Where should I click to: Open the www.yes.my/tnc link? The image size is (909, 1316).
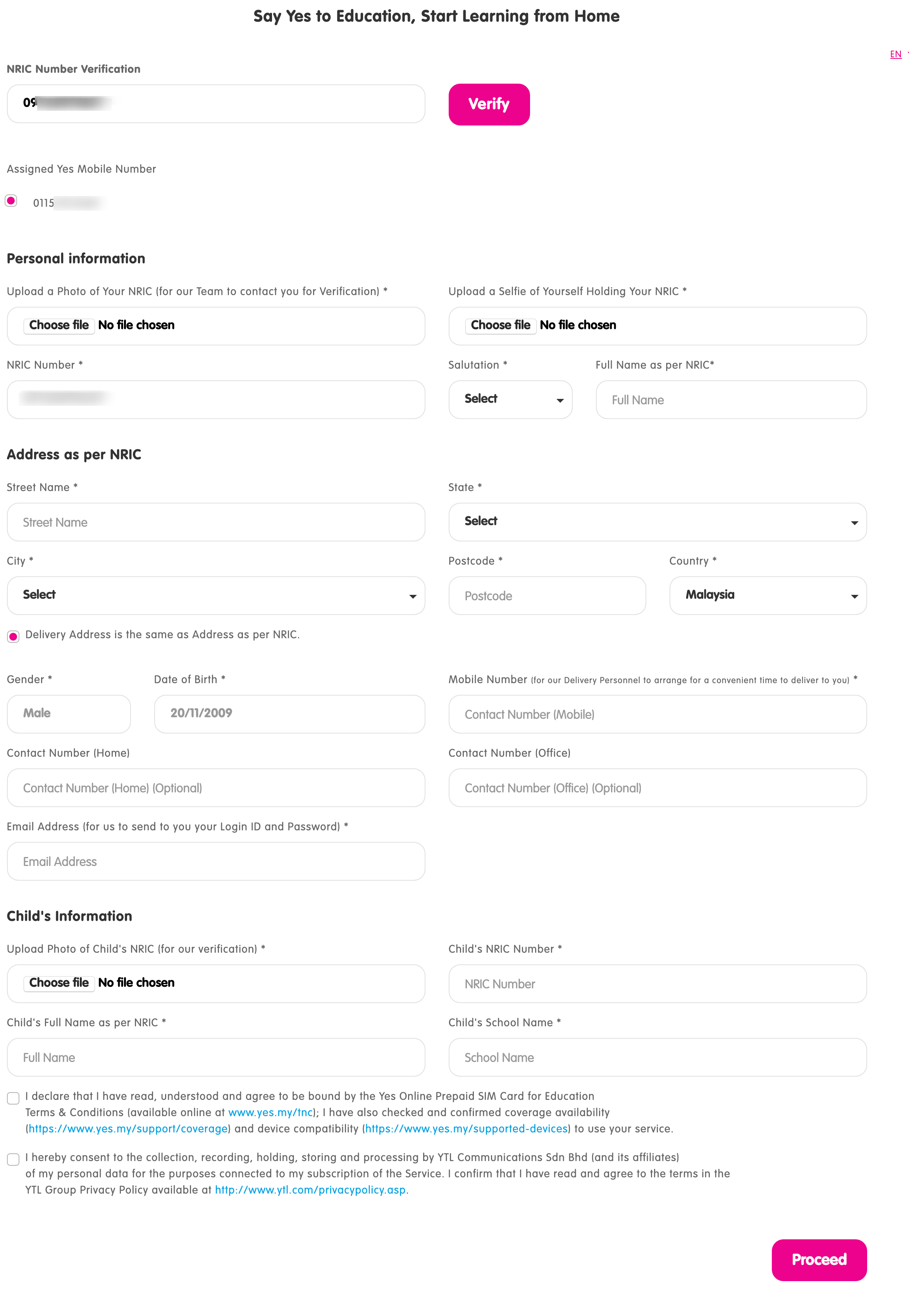(x=270, y=1112)
